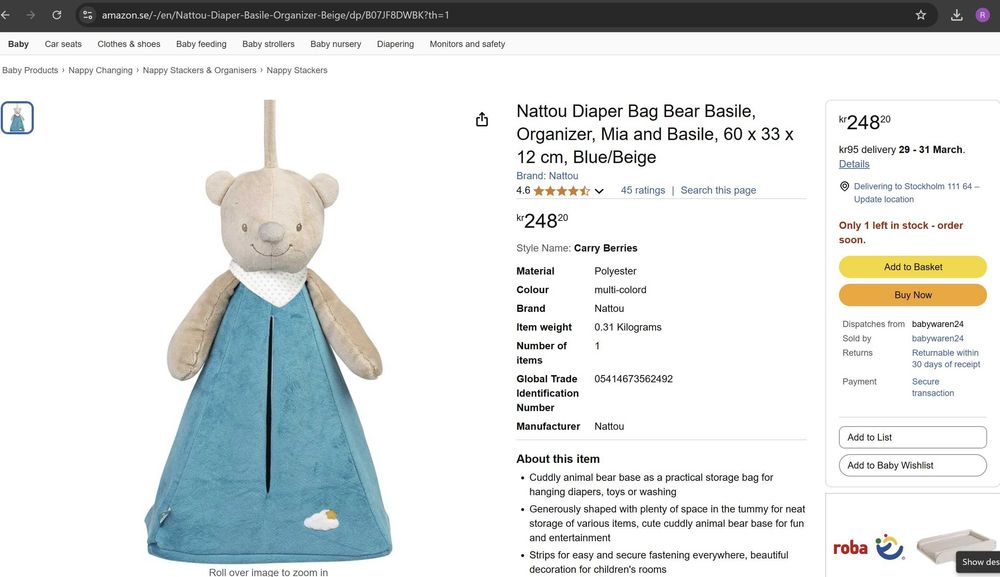This screenshot has height=577, width=1000.
Task: Reload the page with the refresh icon
Action: (56, 15)
